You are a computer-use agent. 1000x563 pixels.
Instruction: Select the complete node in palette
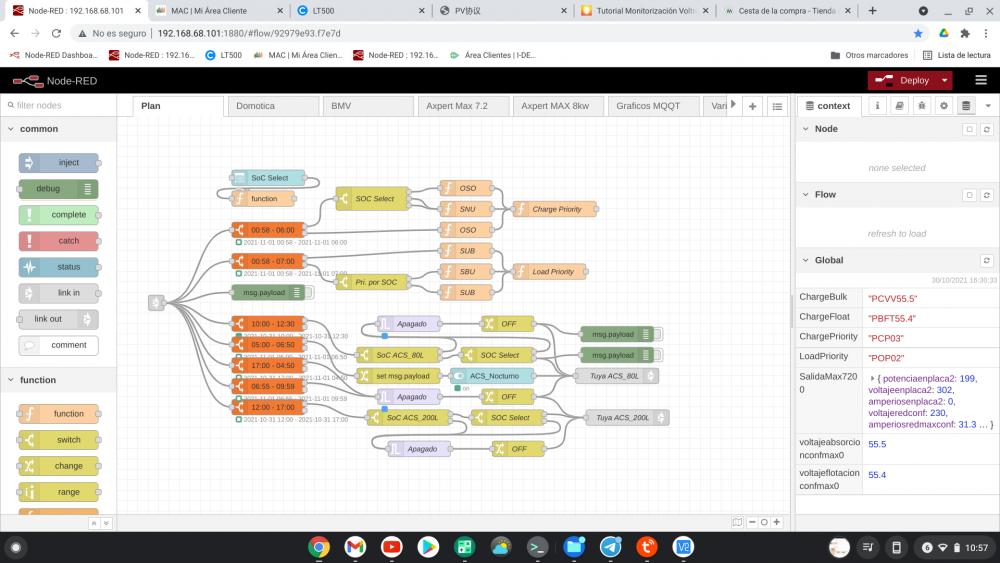point(59,215)
